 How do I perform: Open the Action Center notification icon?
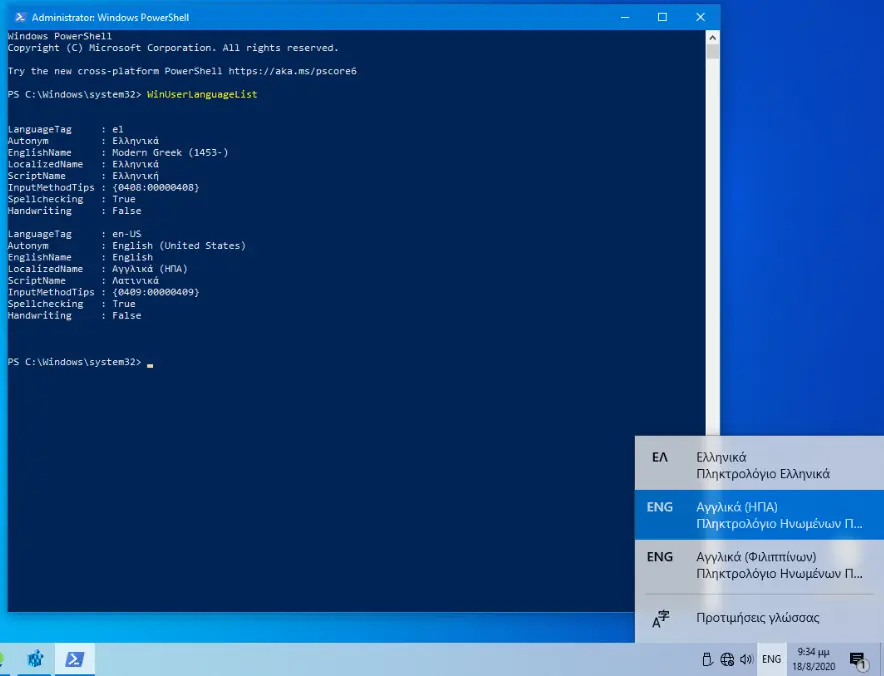858,660
